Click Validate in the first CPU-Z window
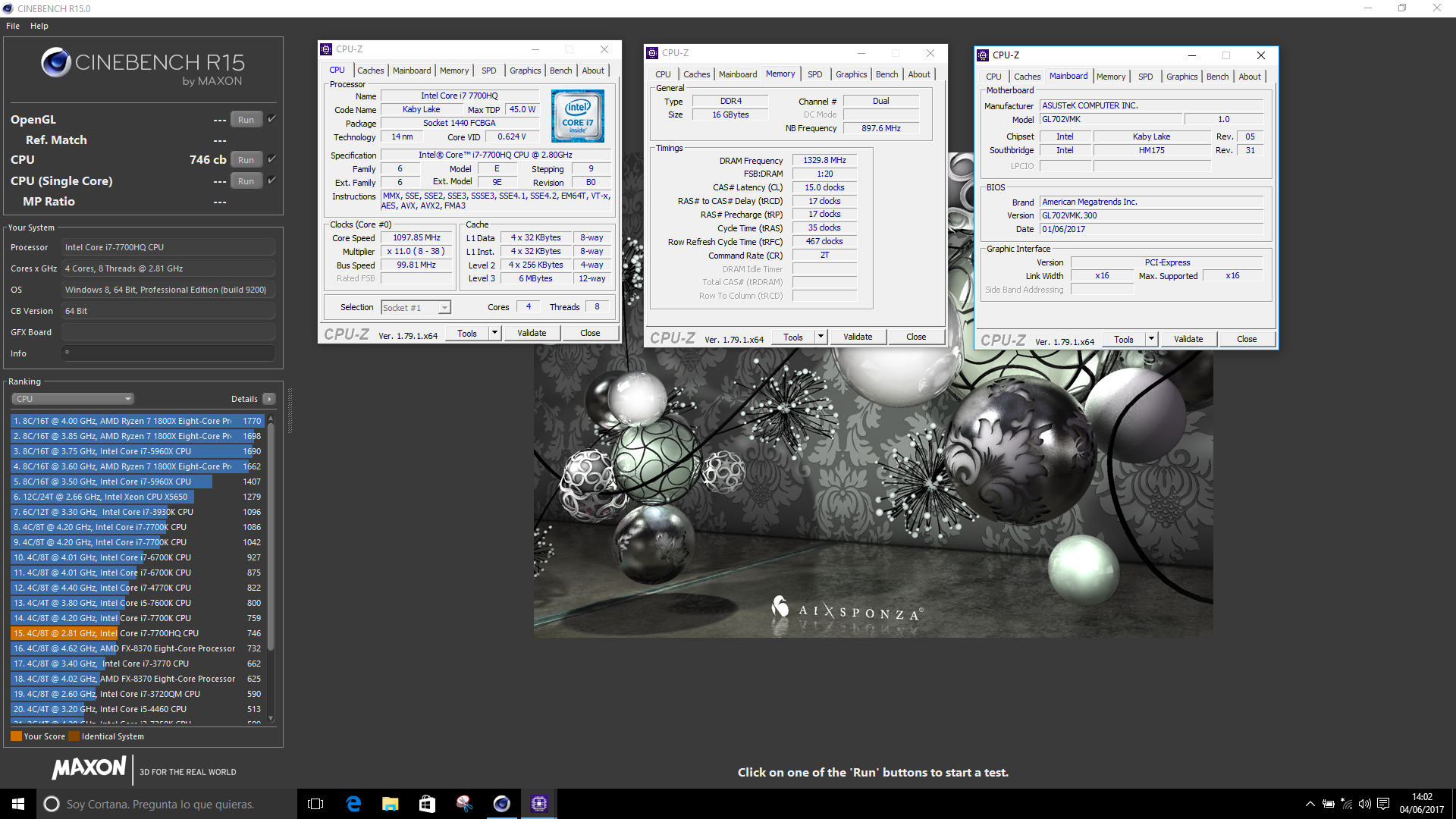Screen dimensions: 1456x819 click(532, 333)
